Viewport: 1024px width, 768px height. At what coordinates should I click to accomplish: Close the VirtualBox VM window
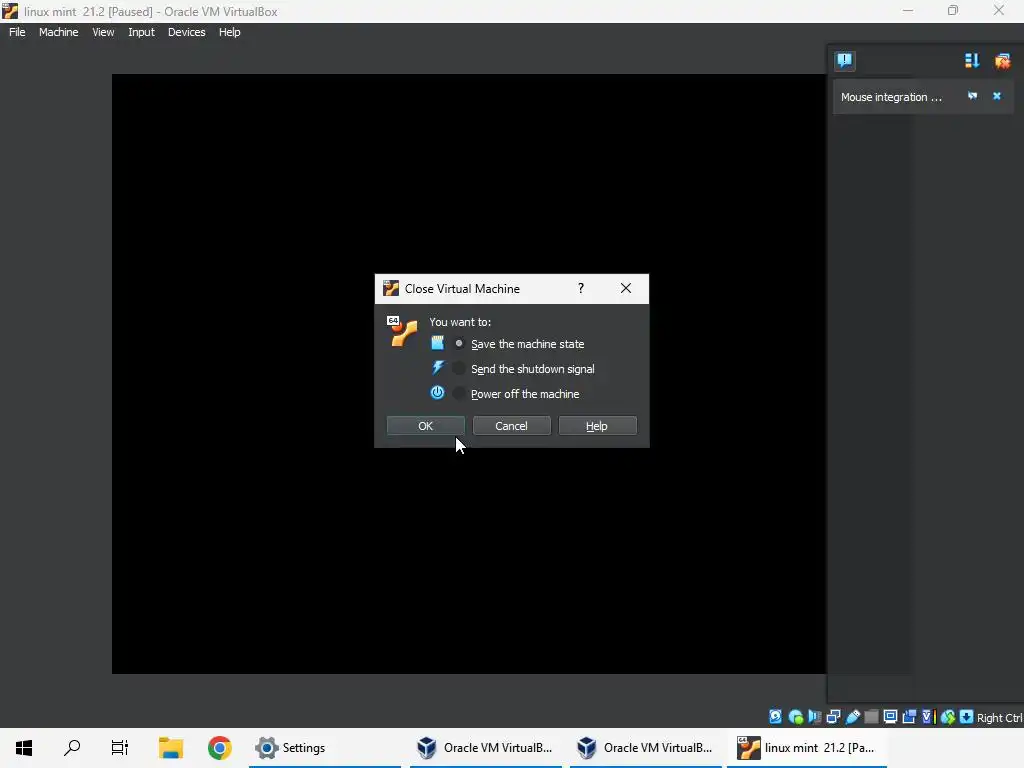999,11
